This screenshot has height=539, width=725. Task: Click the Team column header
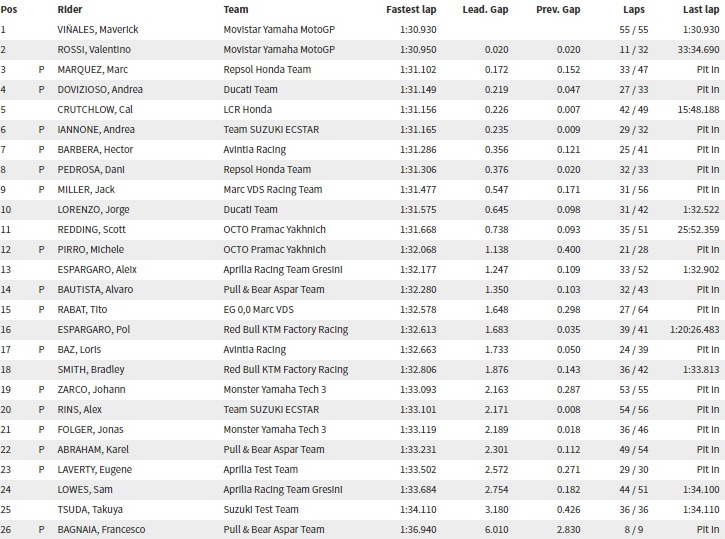coord(237,9)
